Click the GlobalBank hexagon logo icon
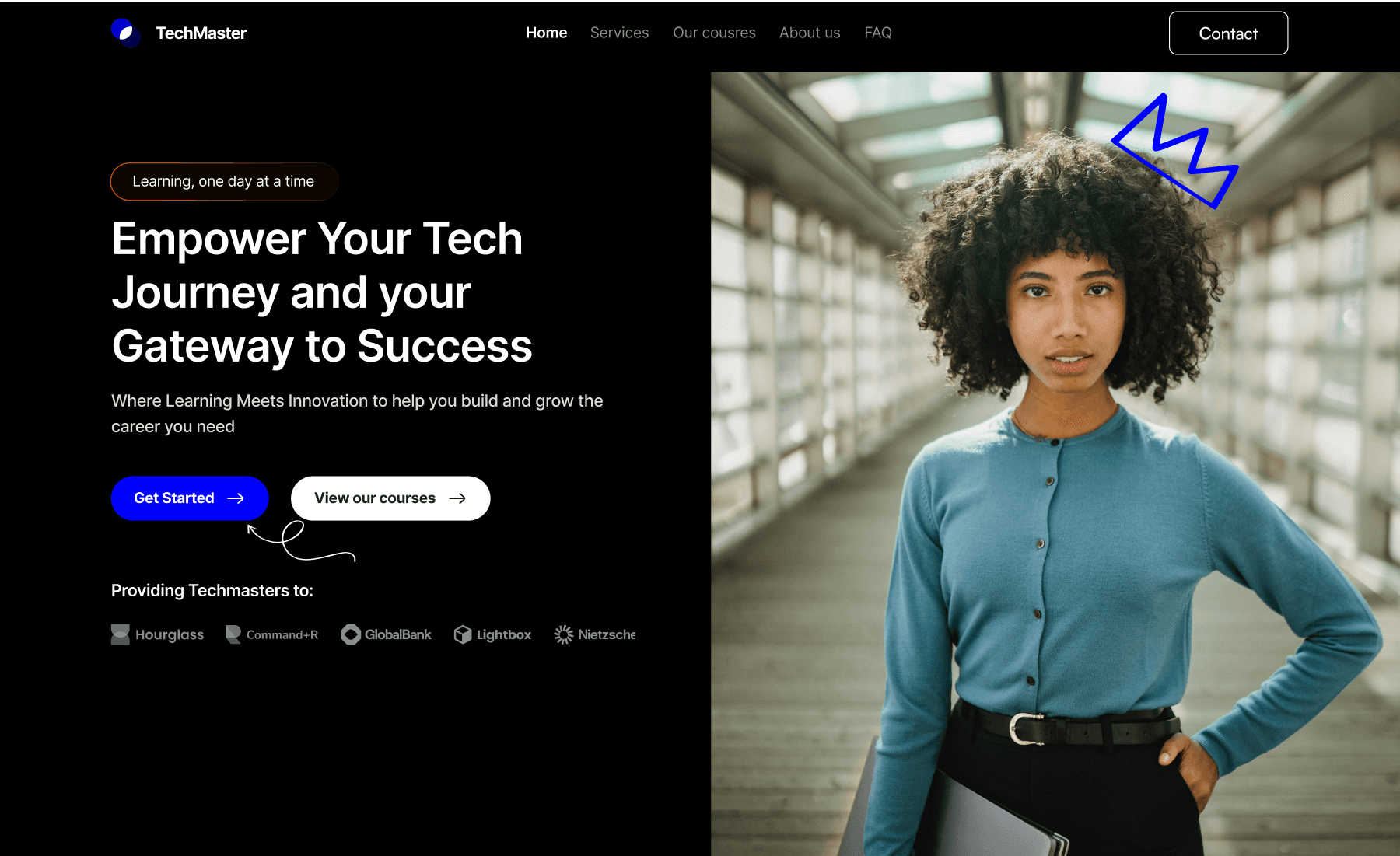This screenshot has width=1400, height=856. 351,634
